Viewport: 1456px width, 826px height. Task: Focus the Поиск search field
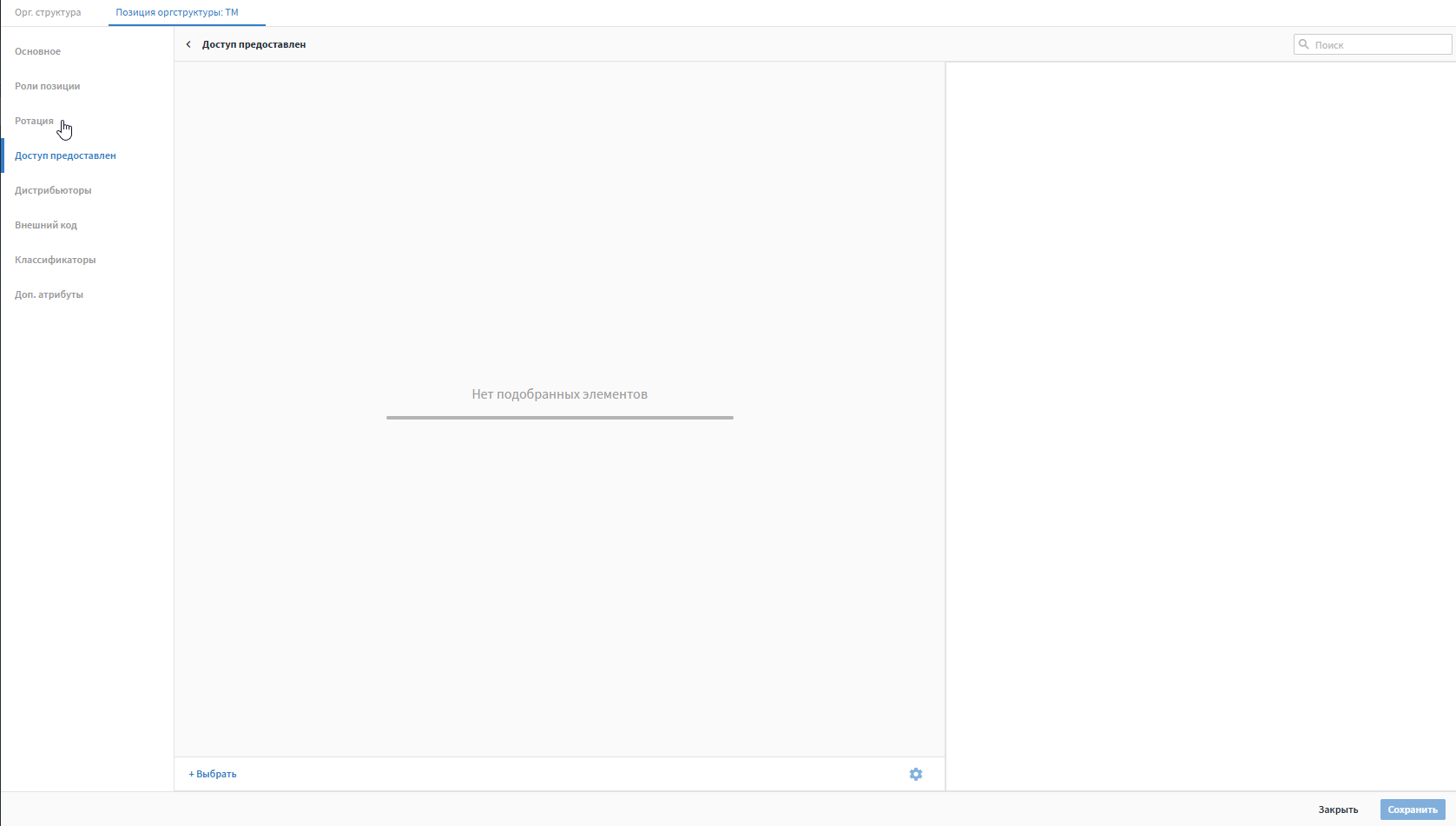click(x=1373, y=44)
